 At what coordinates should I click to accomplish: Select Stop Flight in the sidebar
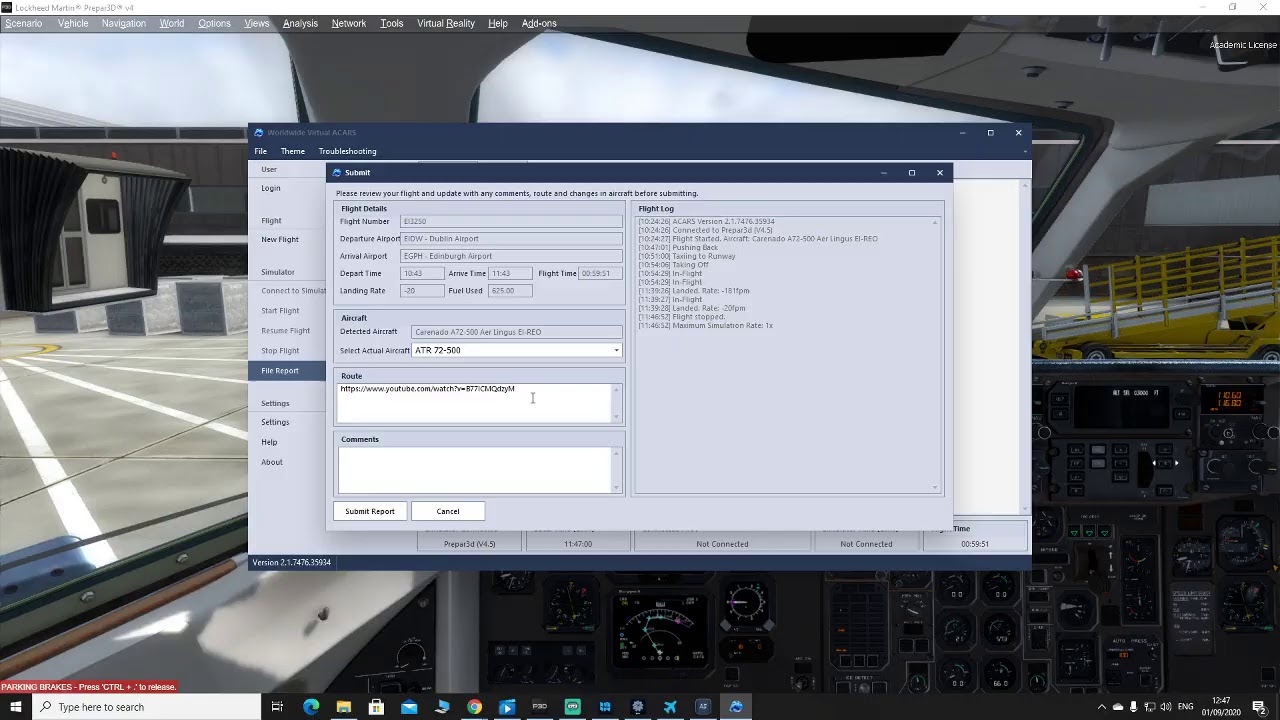pos(280,351)
